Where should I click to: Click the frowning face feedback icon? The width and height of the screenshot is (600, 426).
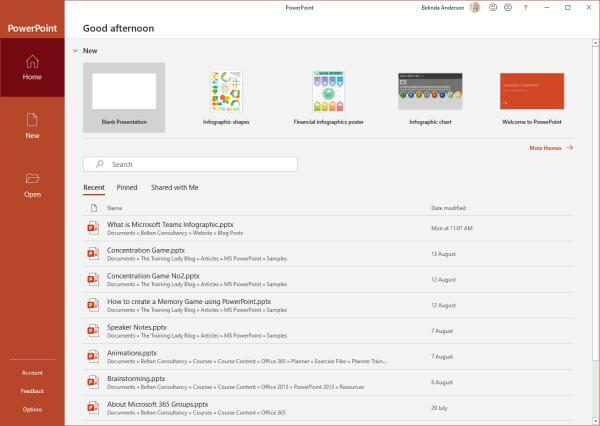[508, 7]
